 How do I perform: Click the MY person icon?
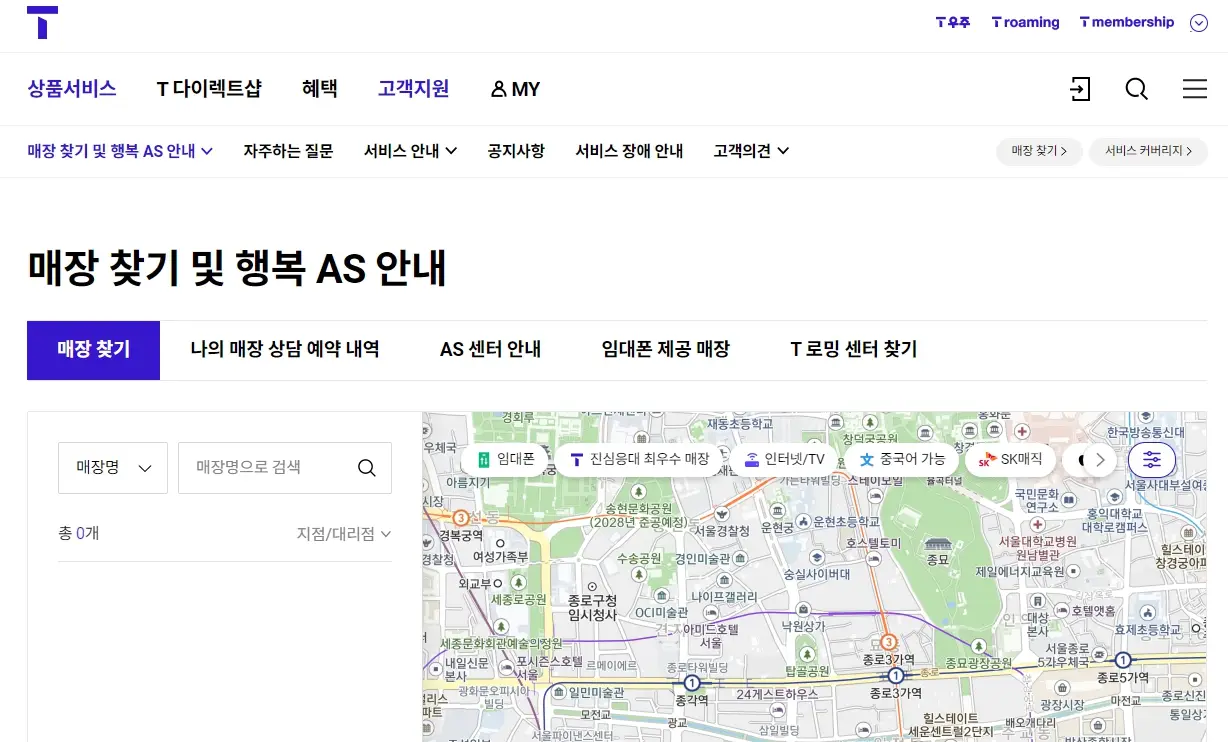(x=499, y=89)
